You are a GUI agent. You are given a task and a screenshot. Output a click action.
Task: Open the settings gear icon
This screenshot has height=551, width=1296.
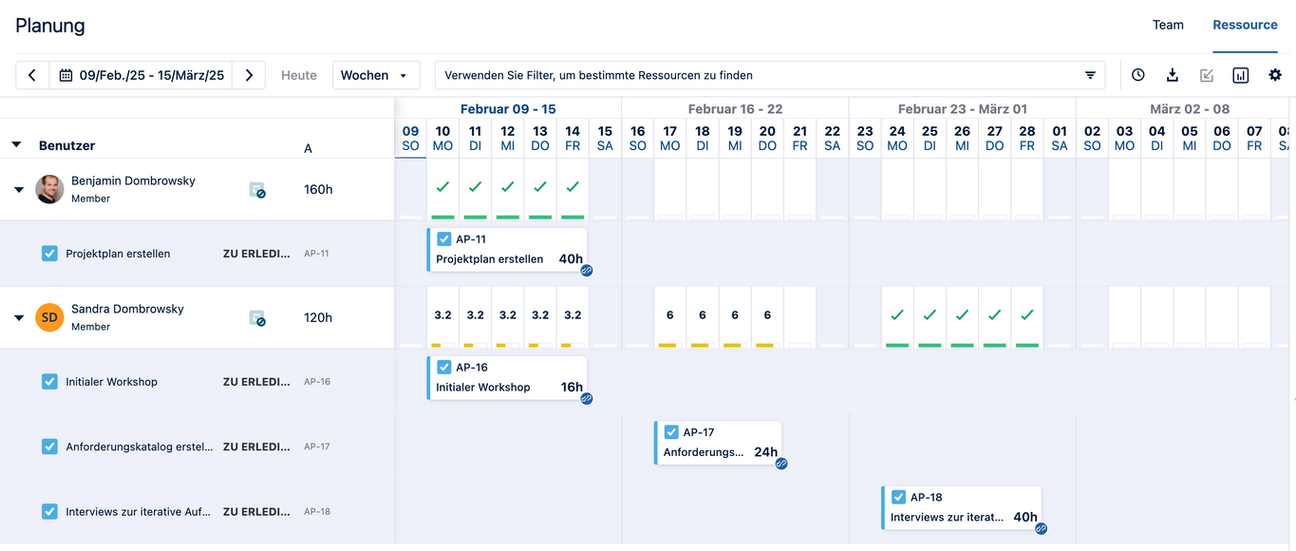click(x=1275, y=75)
